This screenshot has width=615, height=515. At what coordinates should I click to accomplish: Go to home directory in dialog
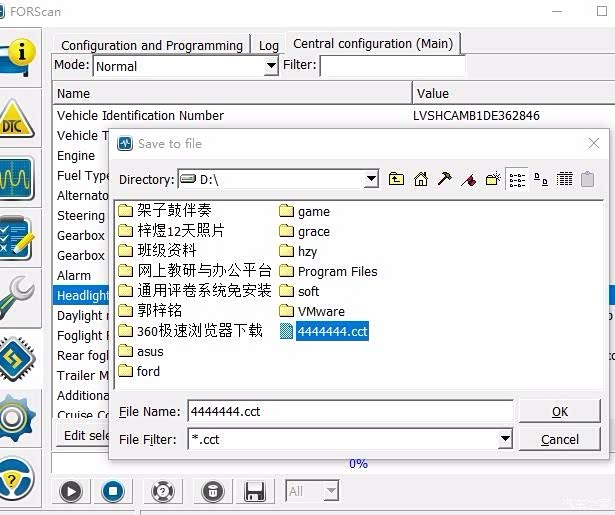pyautogui.click(x=421, y=179)
